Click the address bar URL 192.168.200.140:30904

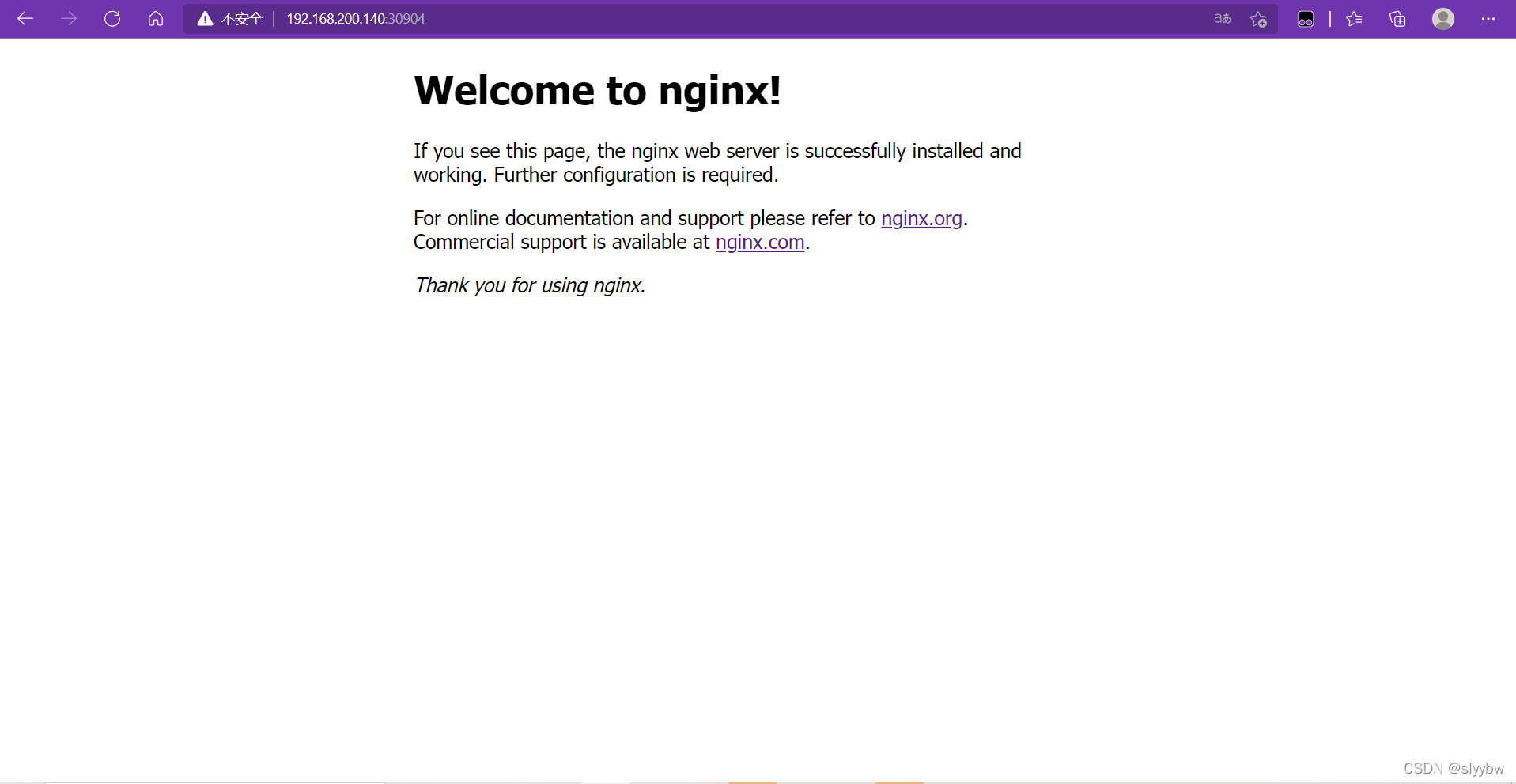coord(356,19)
